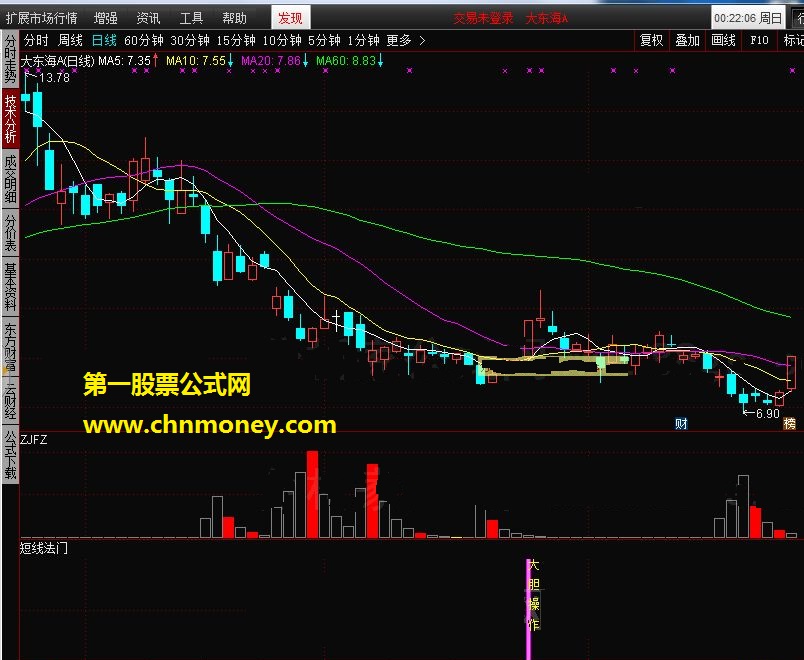Click the MA5: 7.35 indicator label
Screen dimensions: 804x660
[124, 61]
